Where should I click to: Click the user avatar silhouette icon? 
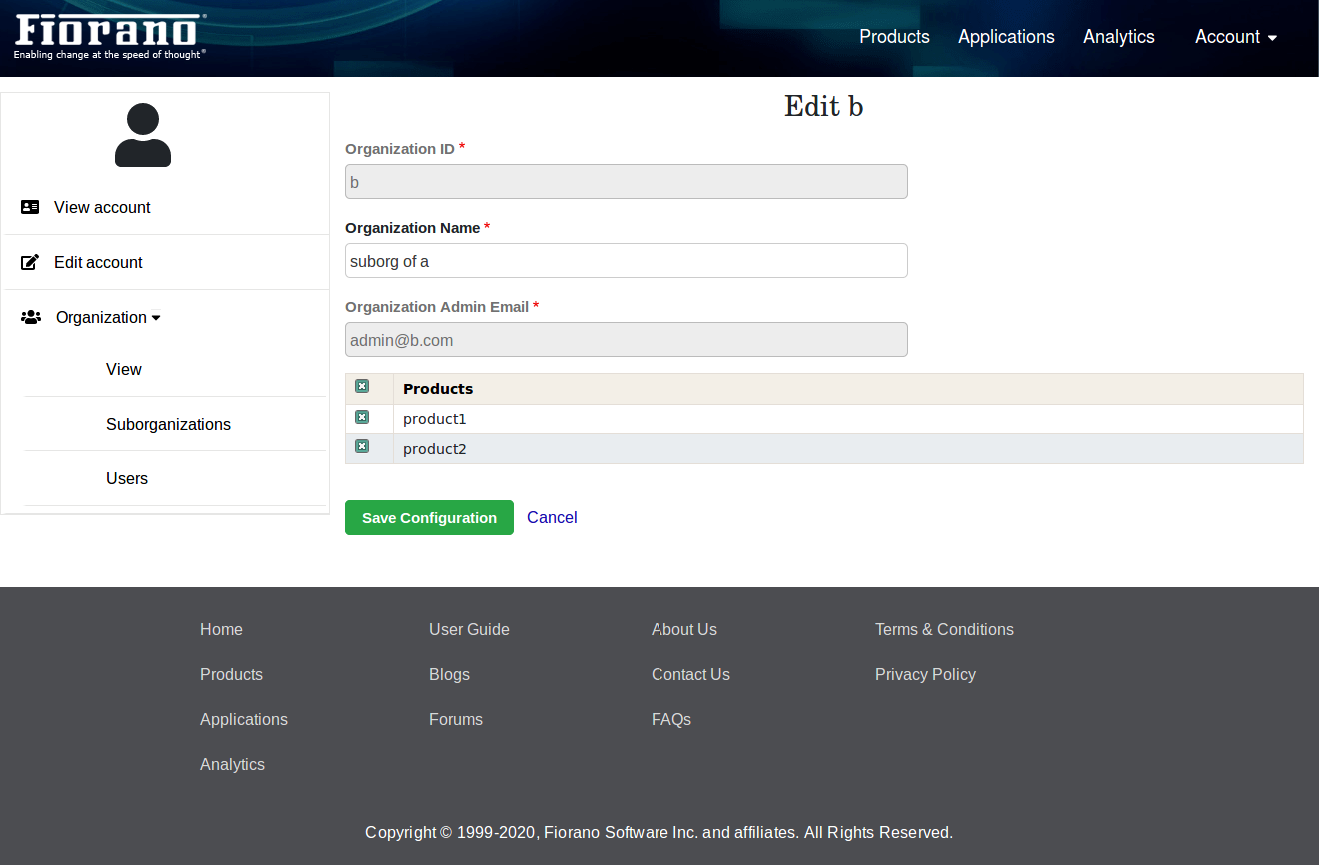(143, 135)
